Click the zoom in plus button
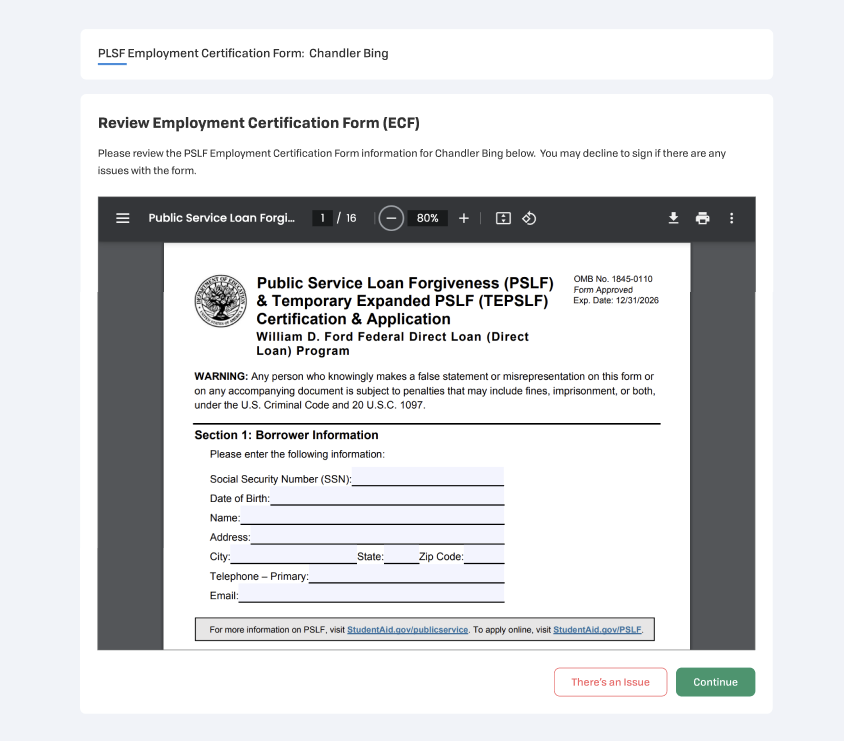Viewport: 844px width, 741px height. pos(464,218)
